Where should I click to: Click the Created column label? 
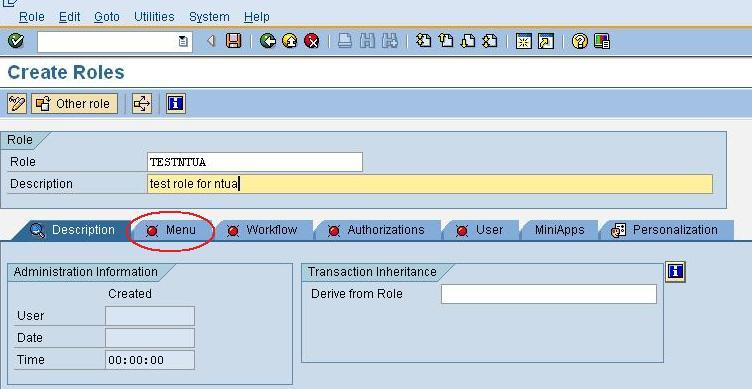[129, 294]
